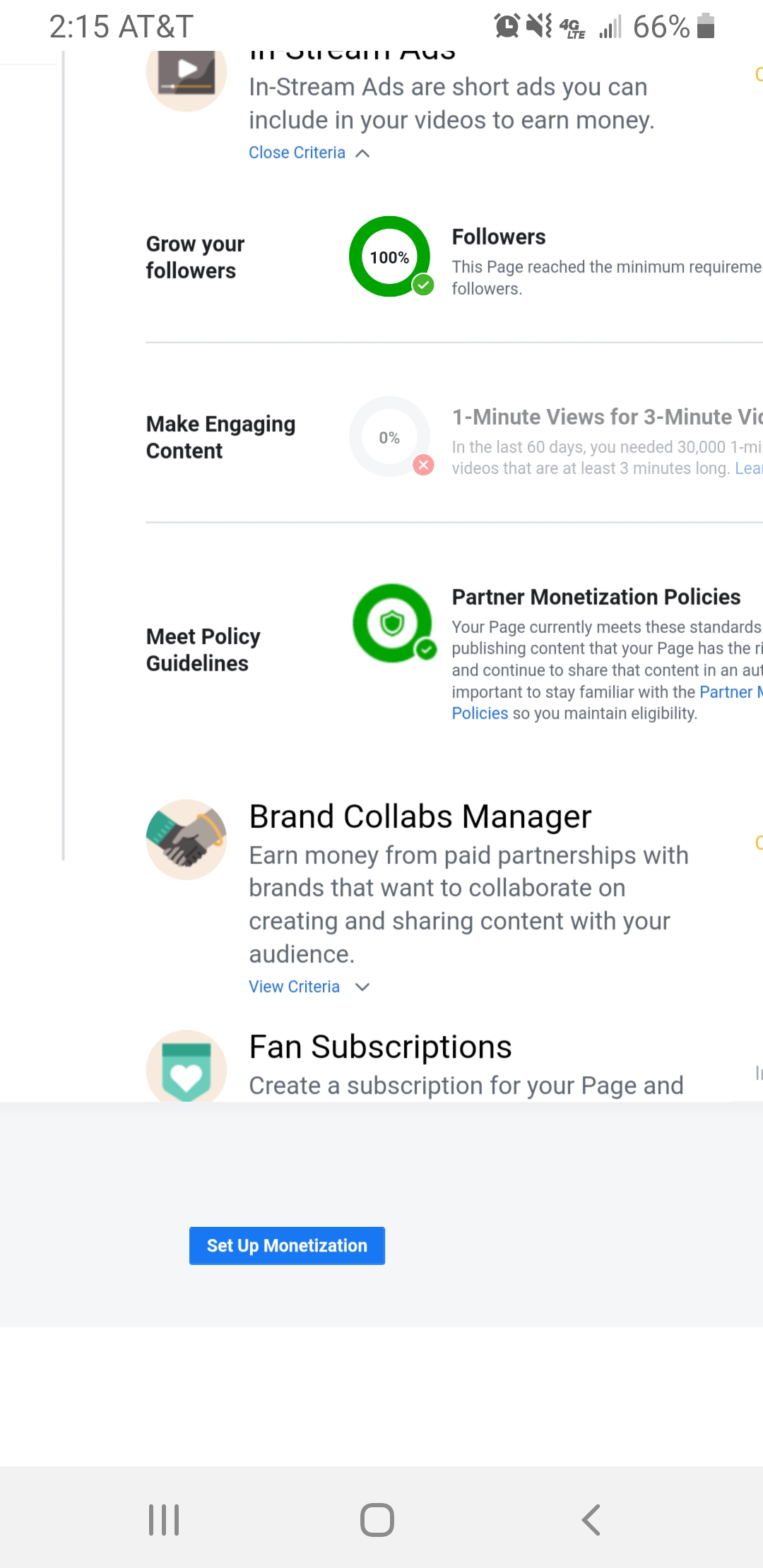Image resolution: width=763 pixels, height=1568 pixels.
Task: Tap the Android back arrow
Action: tap(591, 1520)
